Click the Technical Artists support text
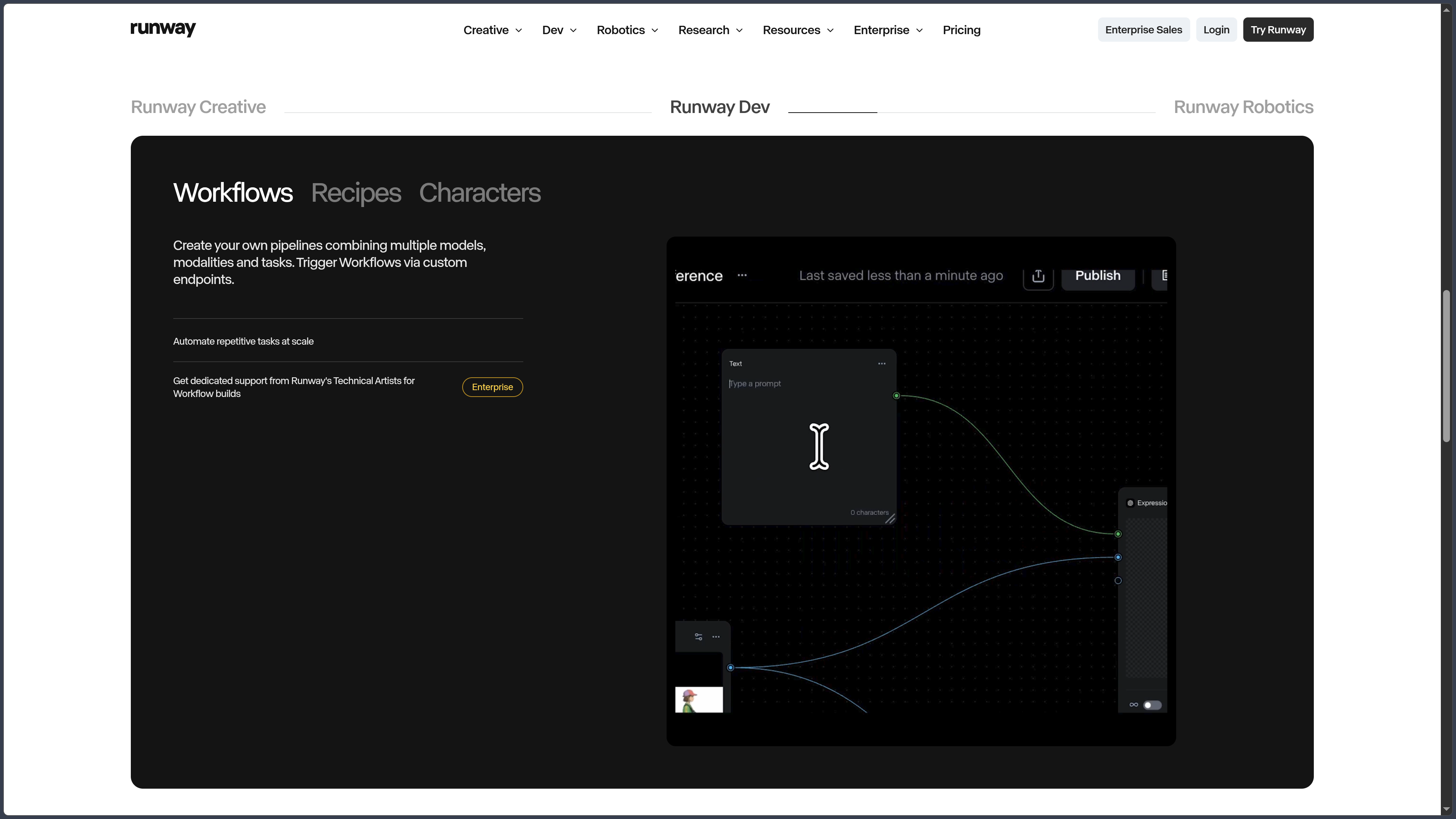The height and width of the screenshot is (819, 1456). 294,387
